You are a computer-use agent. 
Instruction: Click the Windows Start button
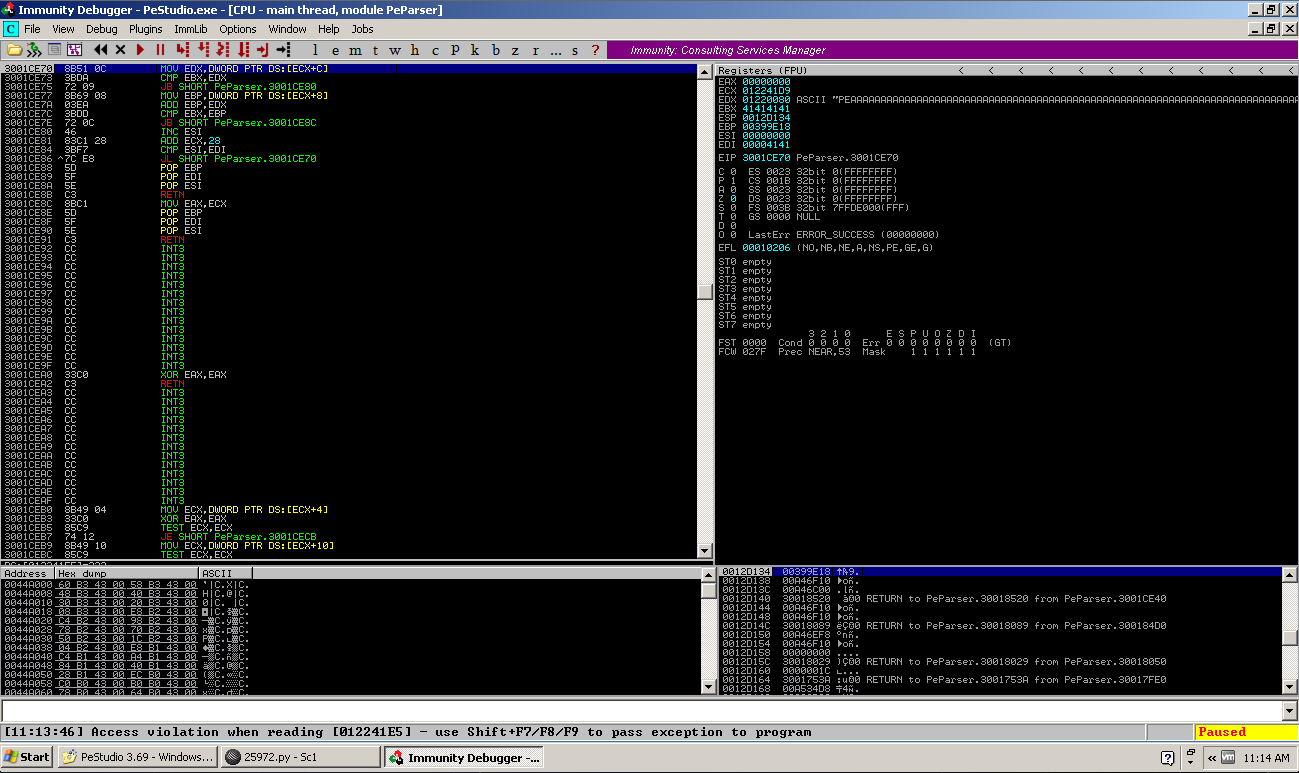(27, 757)
